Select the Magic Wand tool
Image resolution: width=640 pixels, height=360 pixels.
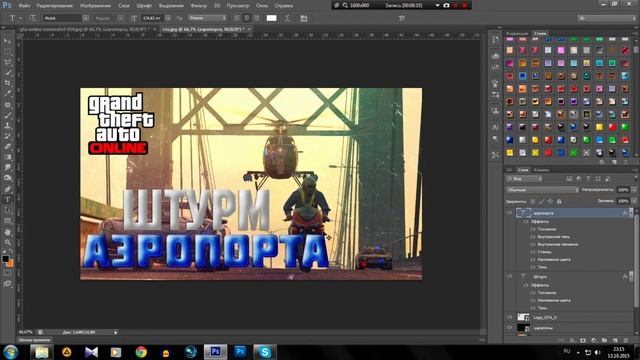tap(7, 73)
